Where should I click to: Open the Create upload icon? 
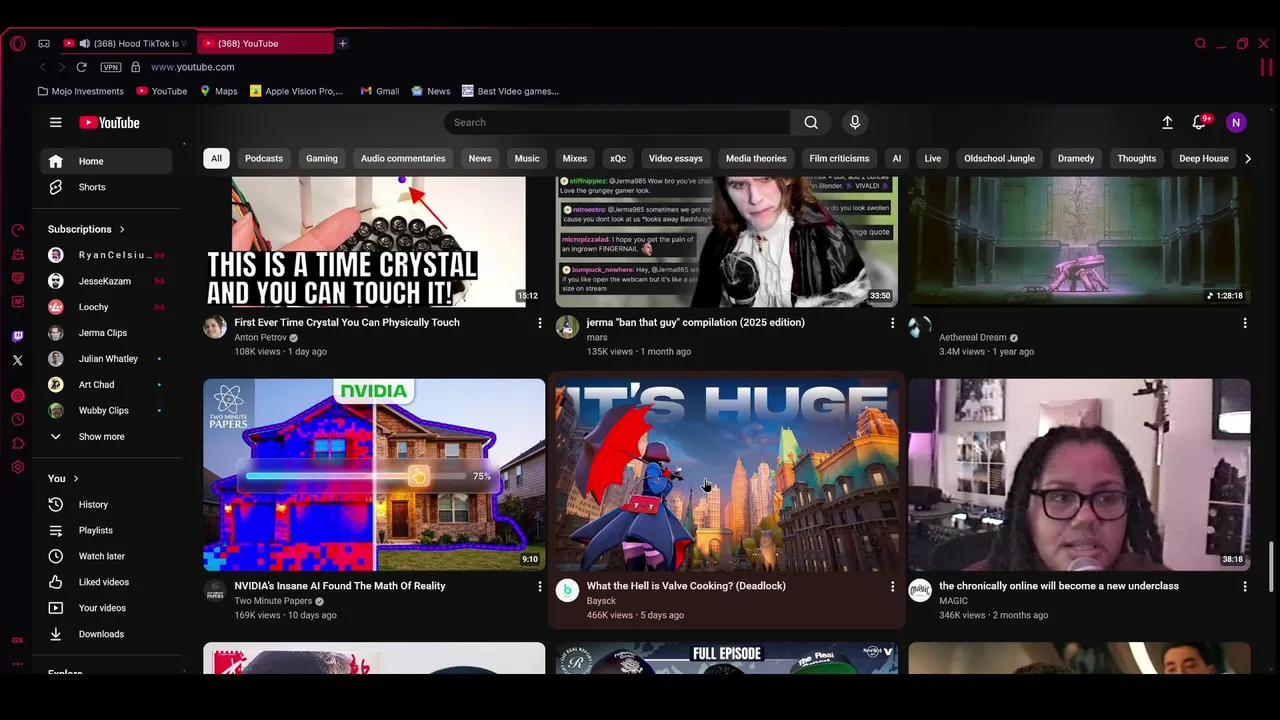pos(1167,122)
